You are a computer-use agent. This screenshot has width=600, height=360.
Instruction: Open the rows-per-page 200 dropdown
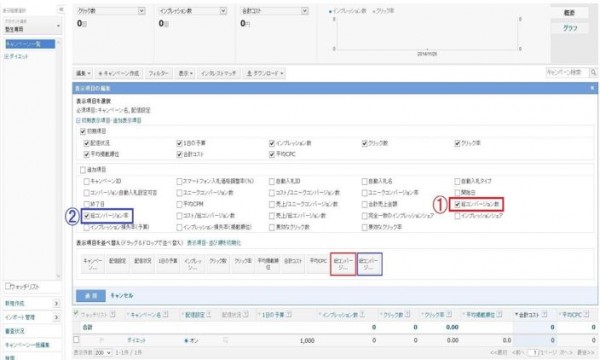103,352
